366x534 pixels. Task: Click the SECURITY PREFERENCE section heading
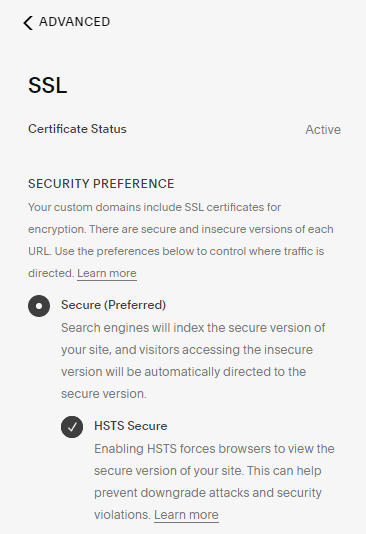[101, 184]
